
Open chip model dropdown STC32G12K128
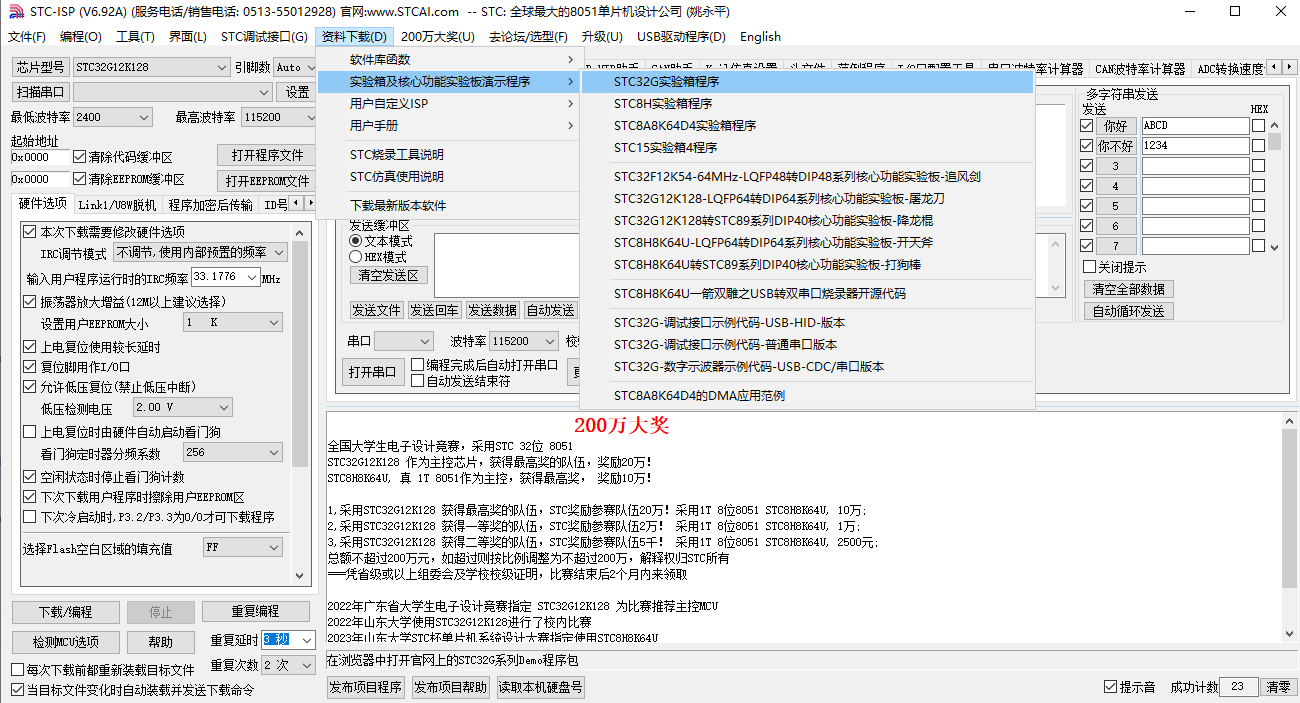coord(151,67)
